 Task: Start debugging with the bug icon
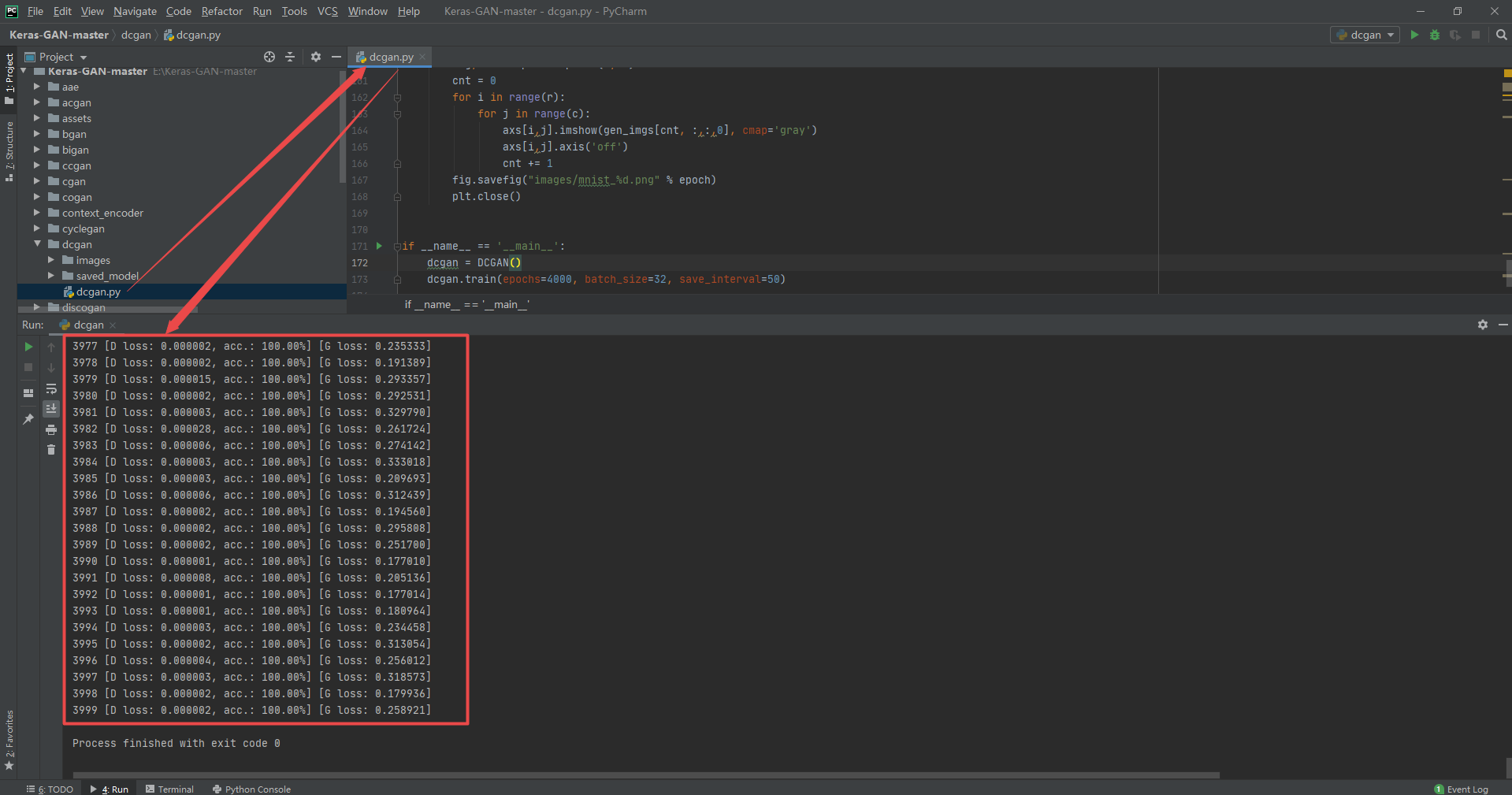tap(1435, 35)
